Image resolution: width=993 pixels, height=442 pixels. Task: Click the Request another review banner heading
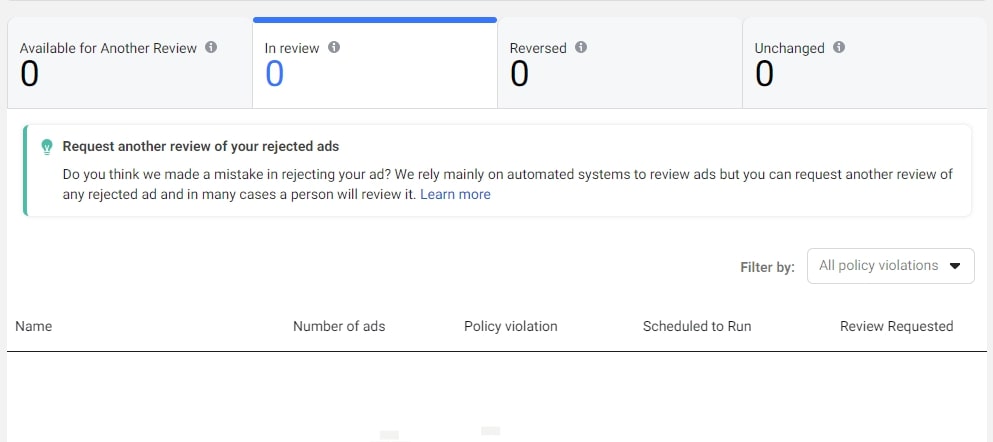200,146
